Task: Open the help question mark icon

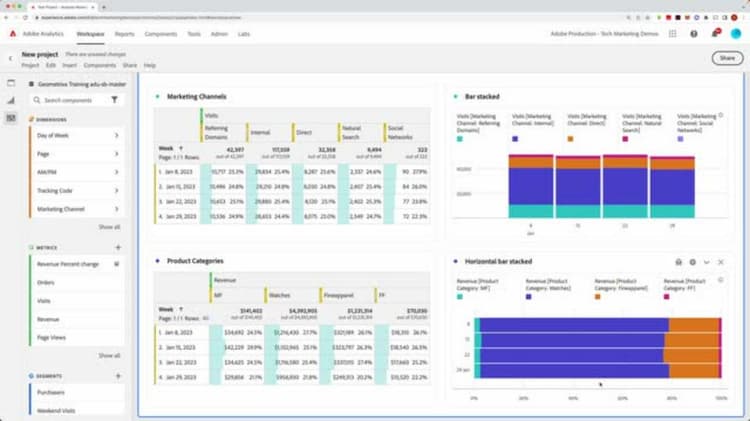Action: 694,34
